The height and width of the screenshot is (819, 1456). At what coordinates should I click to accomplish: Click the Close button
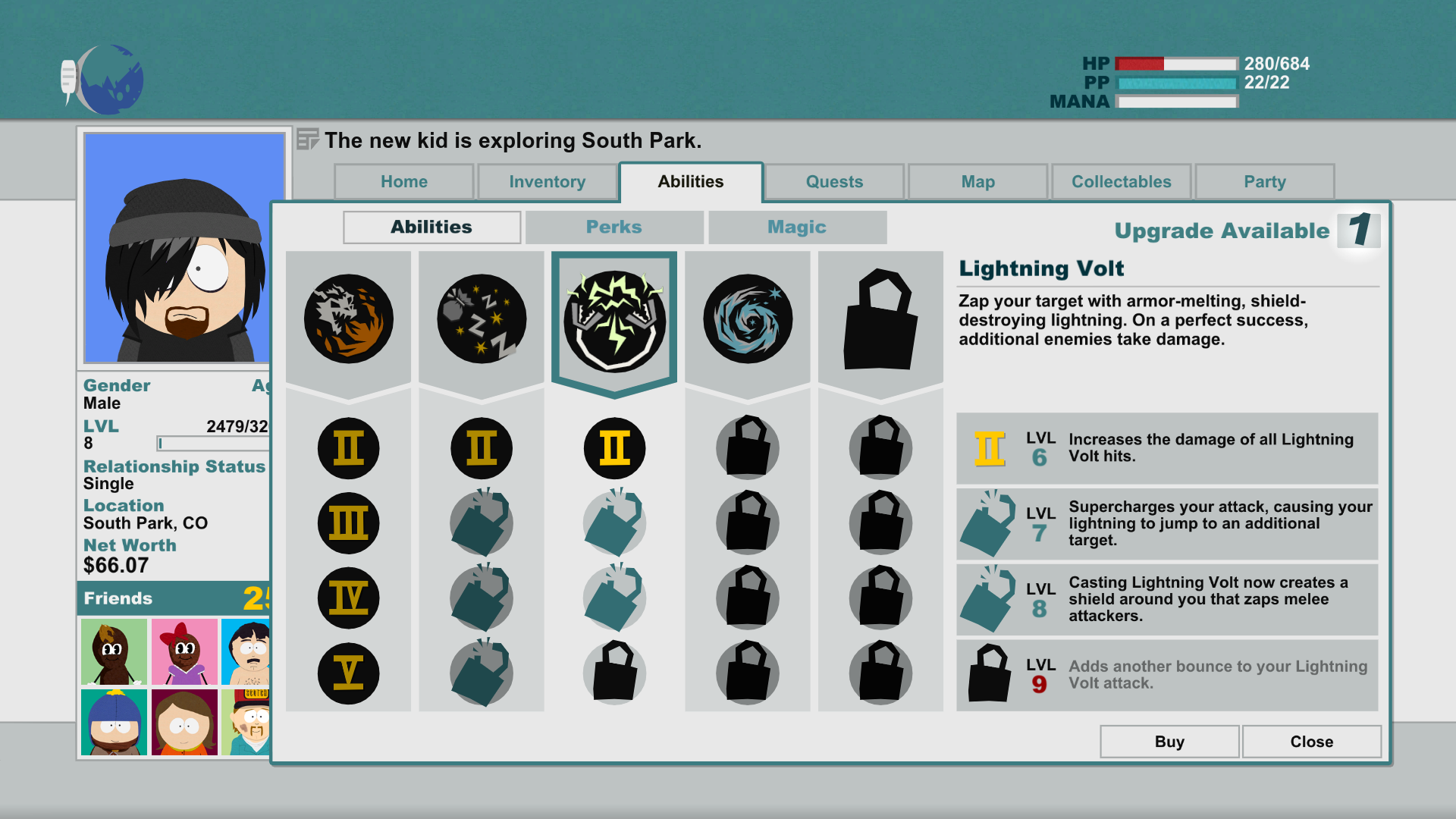click(x=1312, y=742)
